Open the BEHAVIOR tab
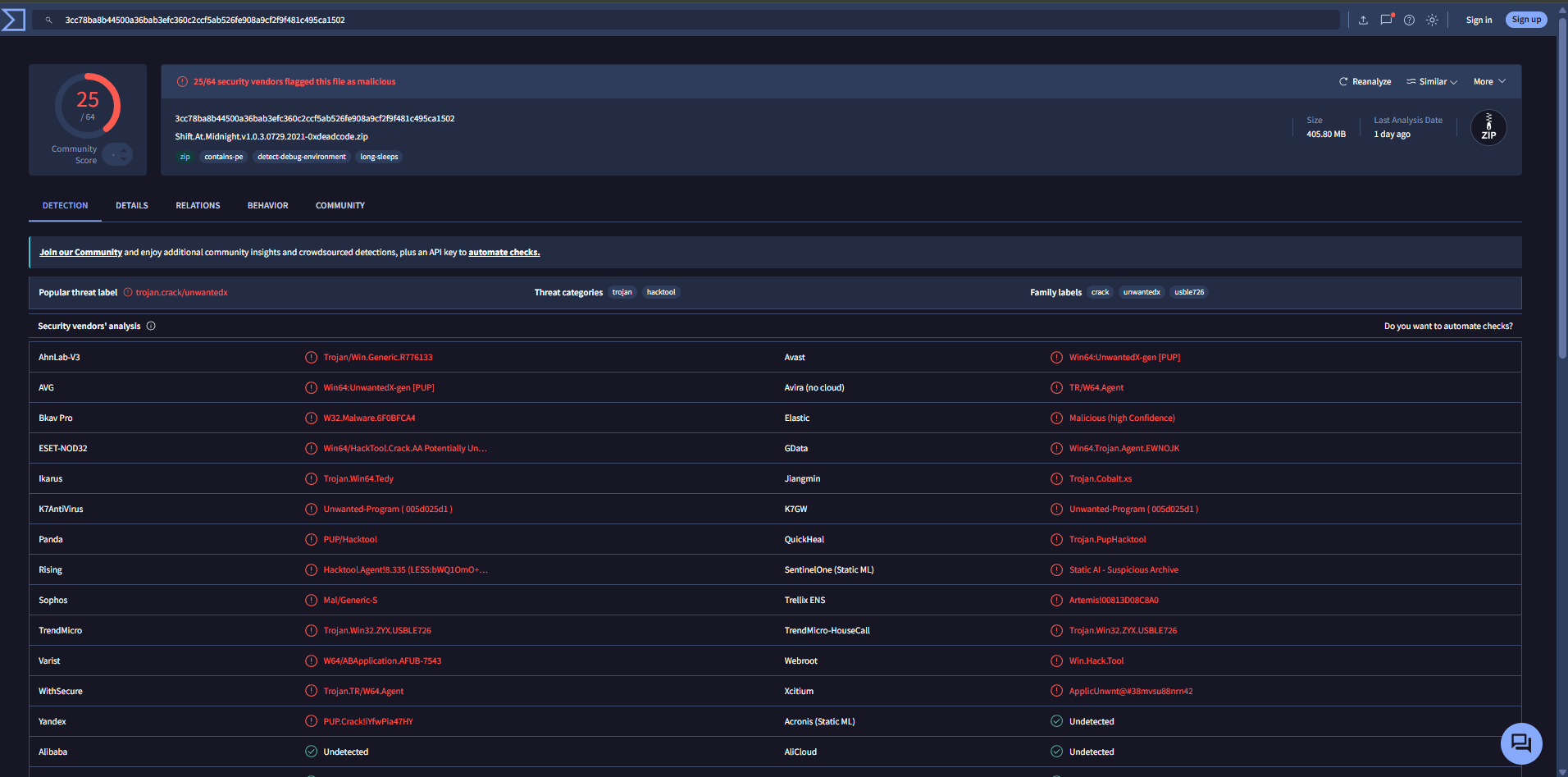This screenshot has width=1568, height=777. (268, 205)
